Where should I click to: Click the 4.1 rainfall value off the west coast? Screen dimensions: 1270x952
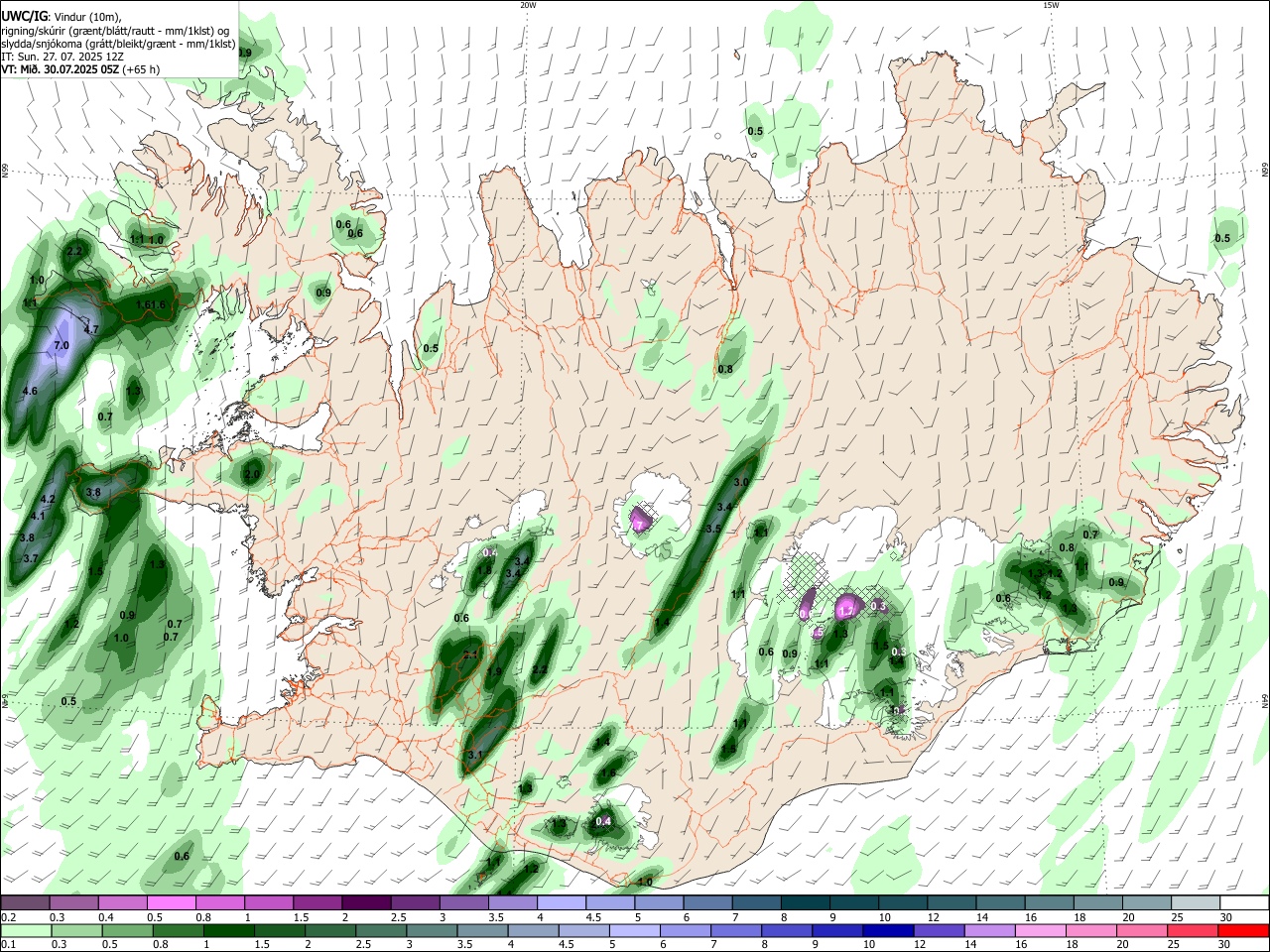click(x=39, y=516)
